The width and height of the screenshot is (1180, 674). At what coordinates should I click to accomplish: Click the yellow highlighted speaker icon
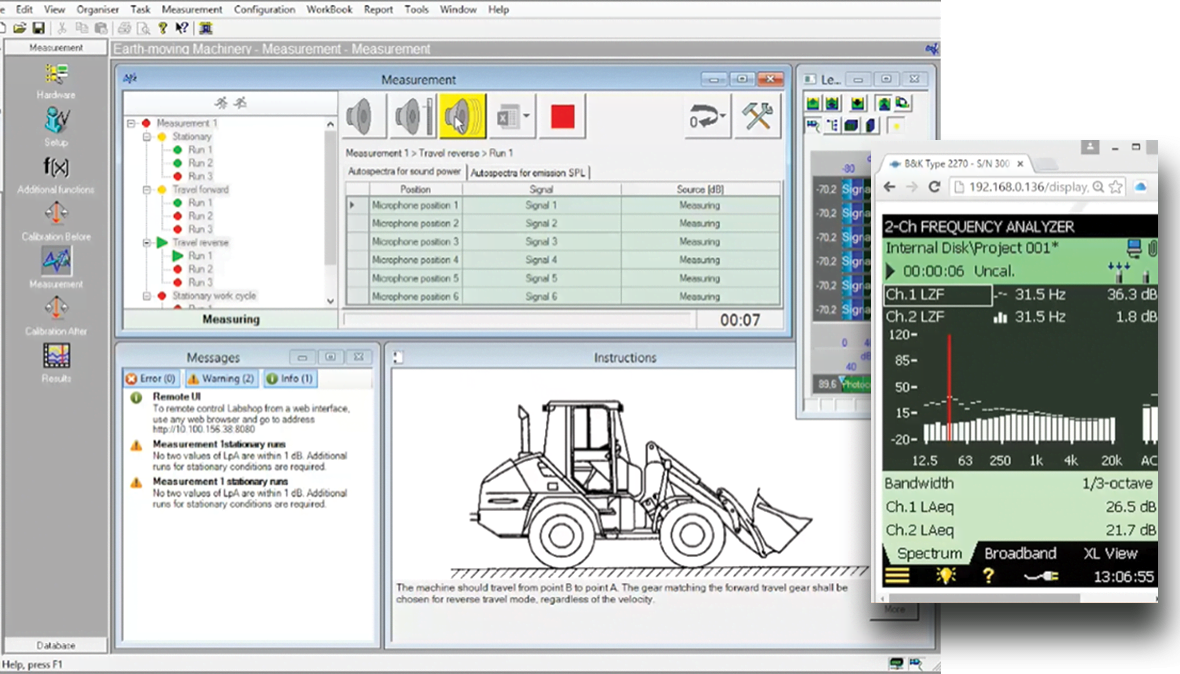(x=462, y=118)
